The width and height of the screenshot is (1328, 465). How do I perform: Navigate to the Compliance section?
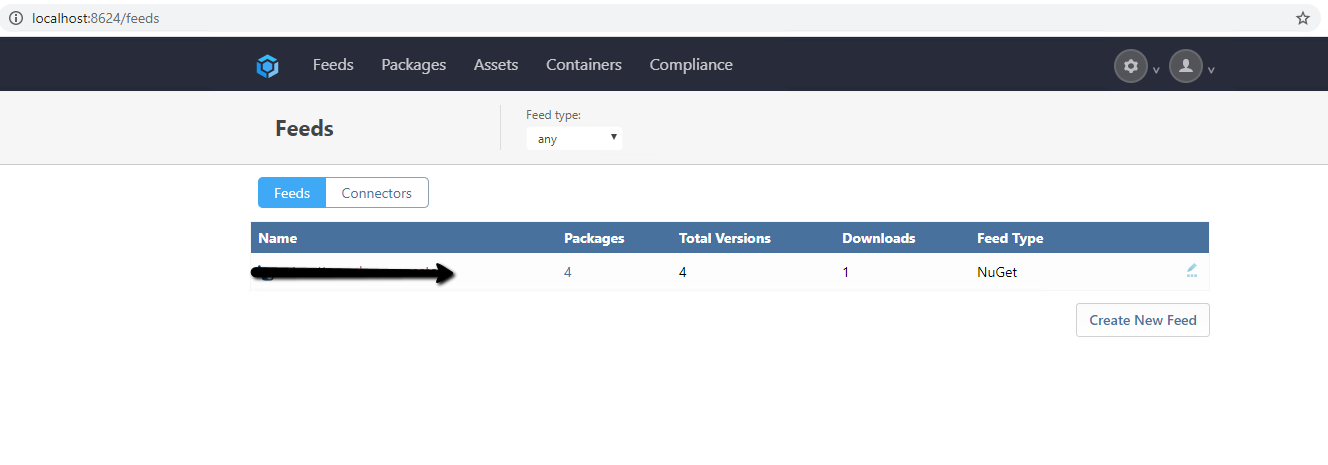[691, 65]
